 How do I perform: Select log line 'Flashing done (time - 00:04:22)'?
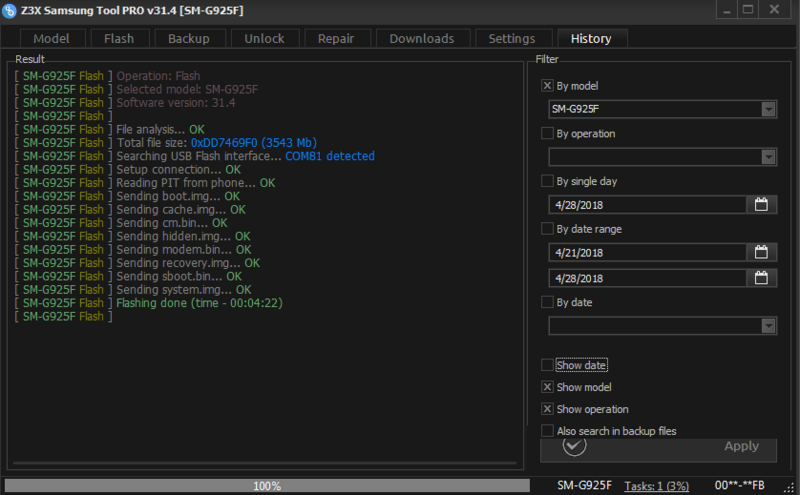199,303
